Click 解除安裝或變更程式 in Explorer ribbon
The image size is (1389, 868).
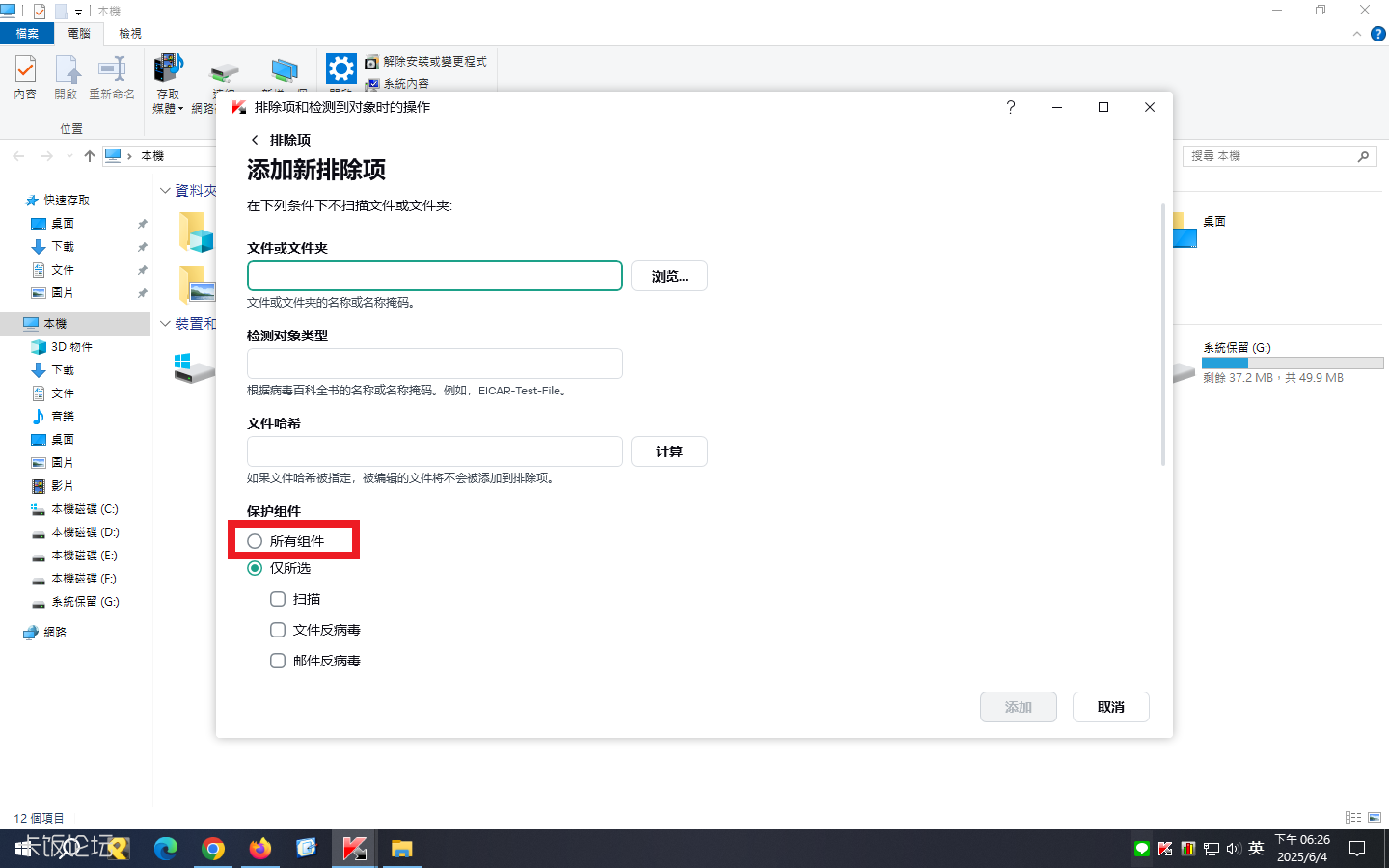click(x=425, y=62)
